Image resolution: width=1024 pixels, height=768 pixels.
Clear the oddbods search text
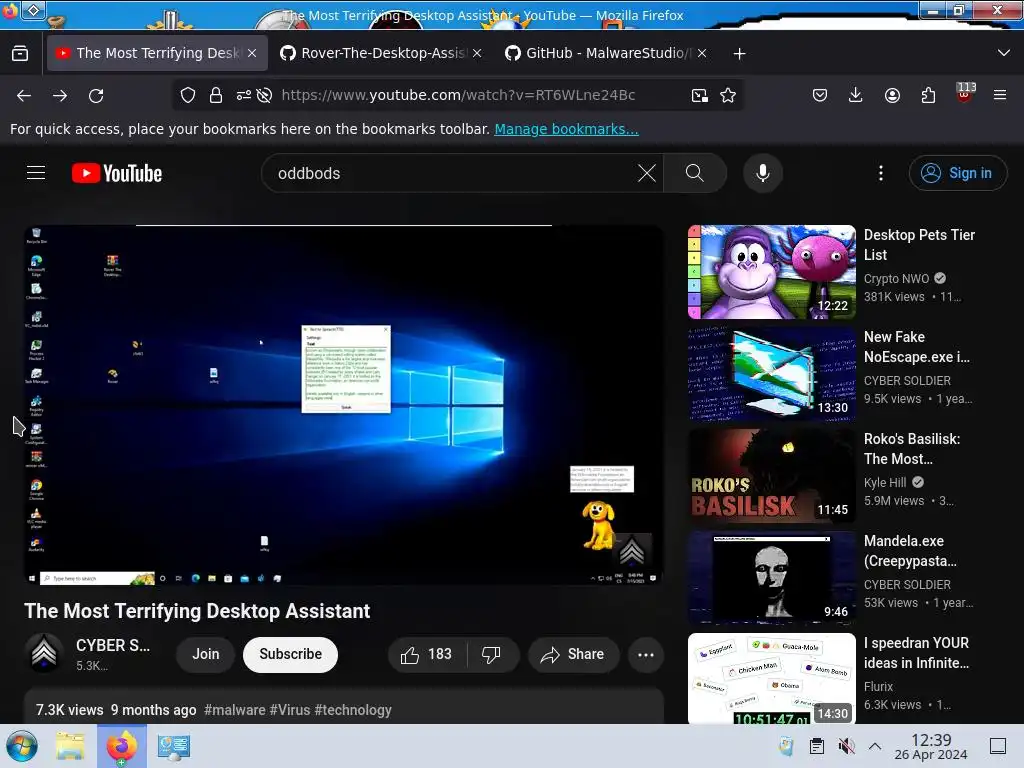(647, 173)
